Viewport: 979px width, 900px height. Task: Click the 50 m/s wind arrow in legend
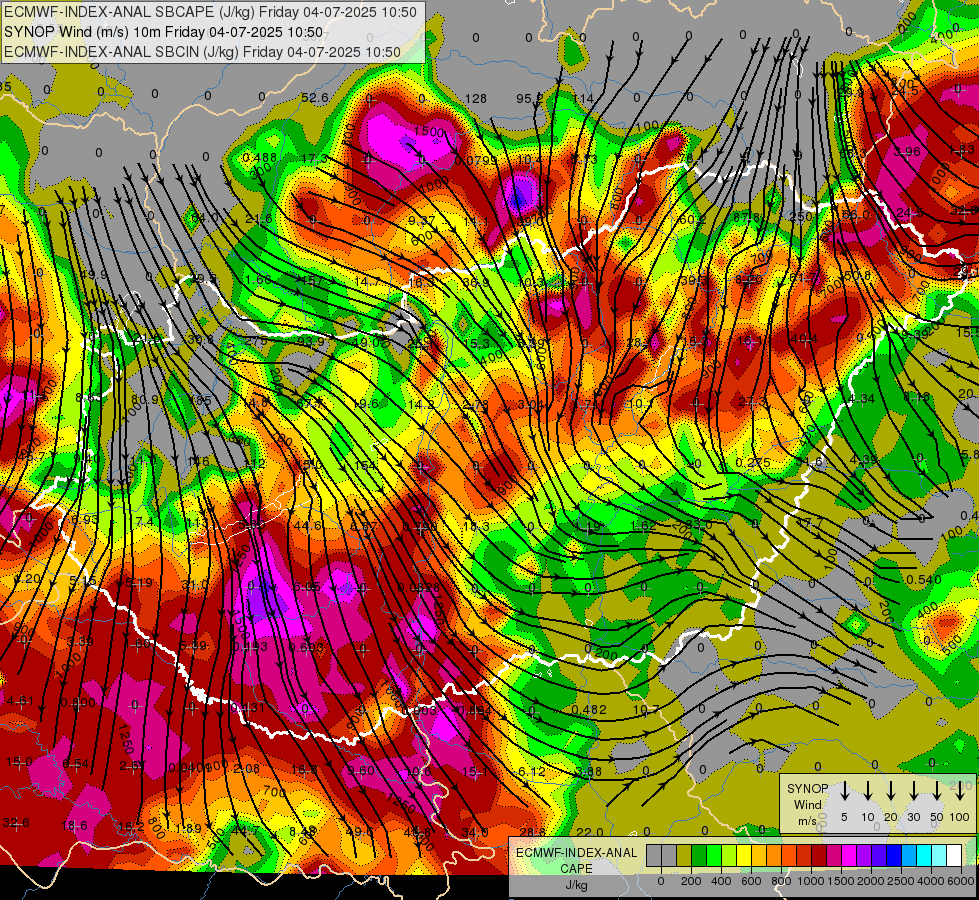(937, 791)
